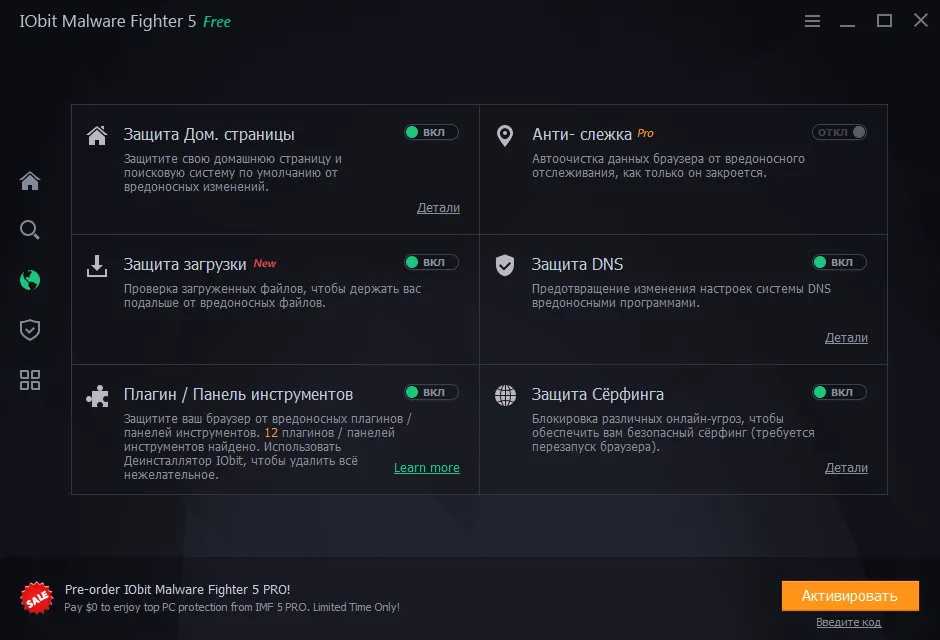
Task: Click the download icon of Защита загрузки
Action: click(x=97, y=266)
